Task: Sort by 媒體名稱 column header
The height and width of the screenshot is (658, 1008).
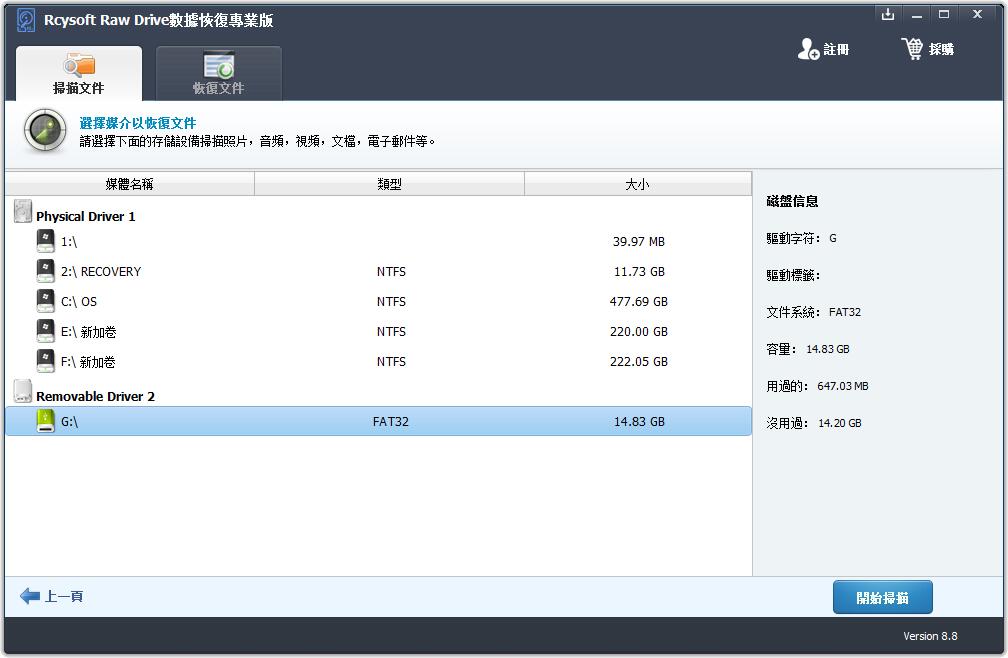Action: click(x=129, y=184)
